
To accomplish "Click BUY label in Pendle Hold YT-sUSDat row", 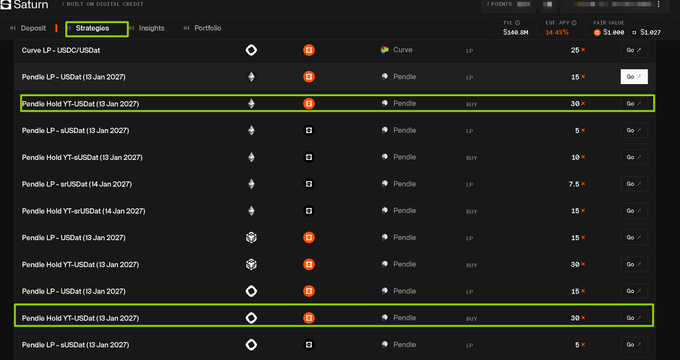I will click(471, 158).
